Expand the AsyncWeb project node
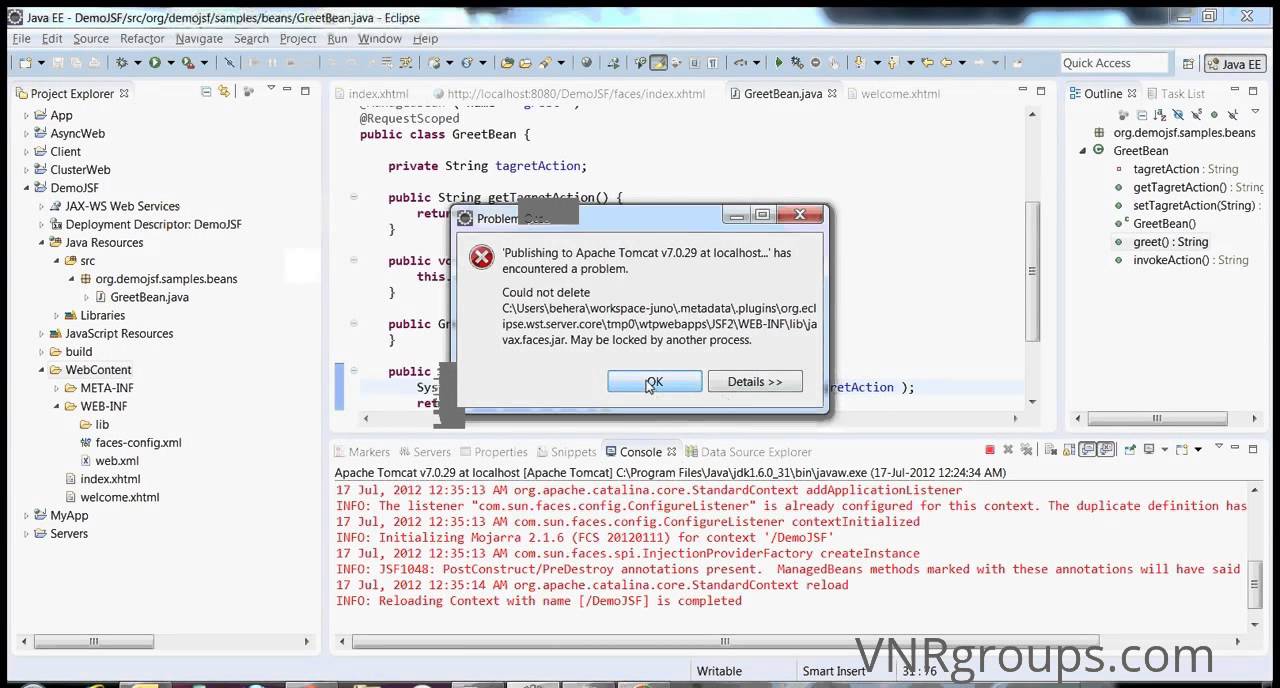This screenshot has width=1280, height=688. tap(27, 134)
